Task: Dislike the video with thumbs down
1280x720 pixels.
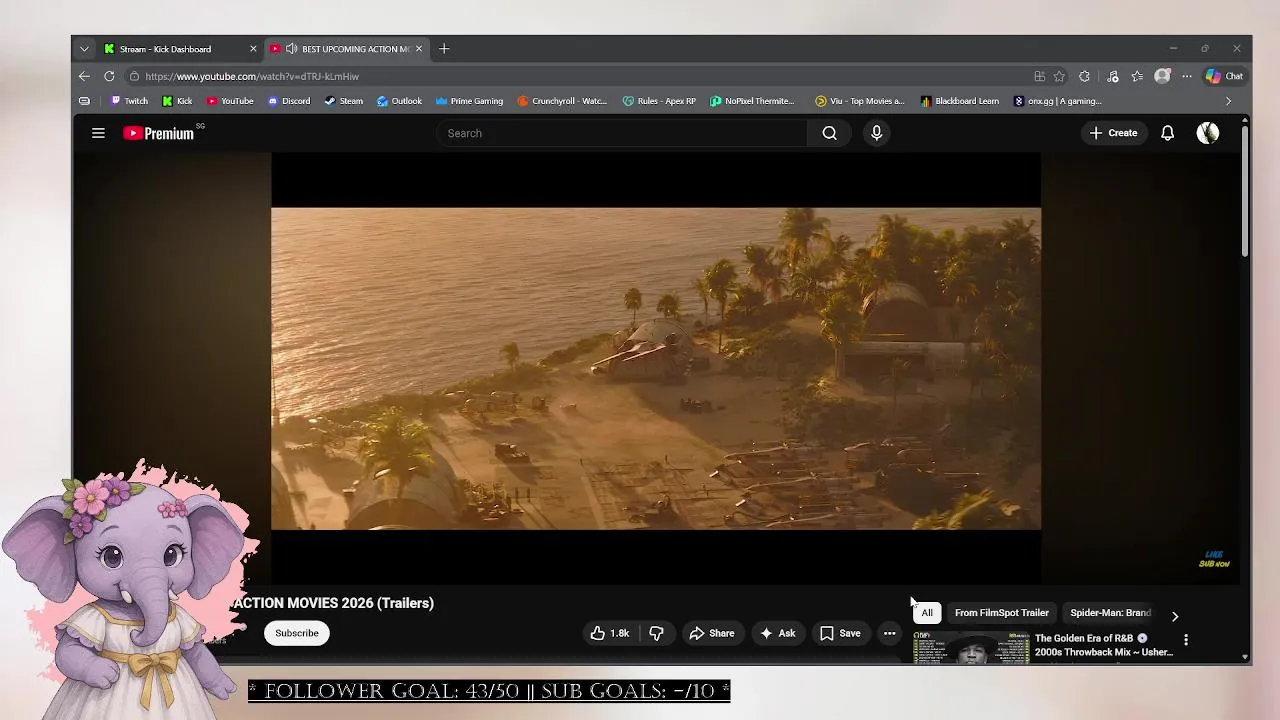Action: 656,633
